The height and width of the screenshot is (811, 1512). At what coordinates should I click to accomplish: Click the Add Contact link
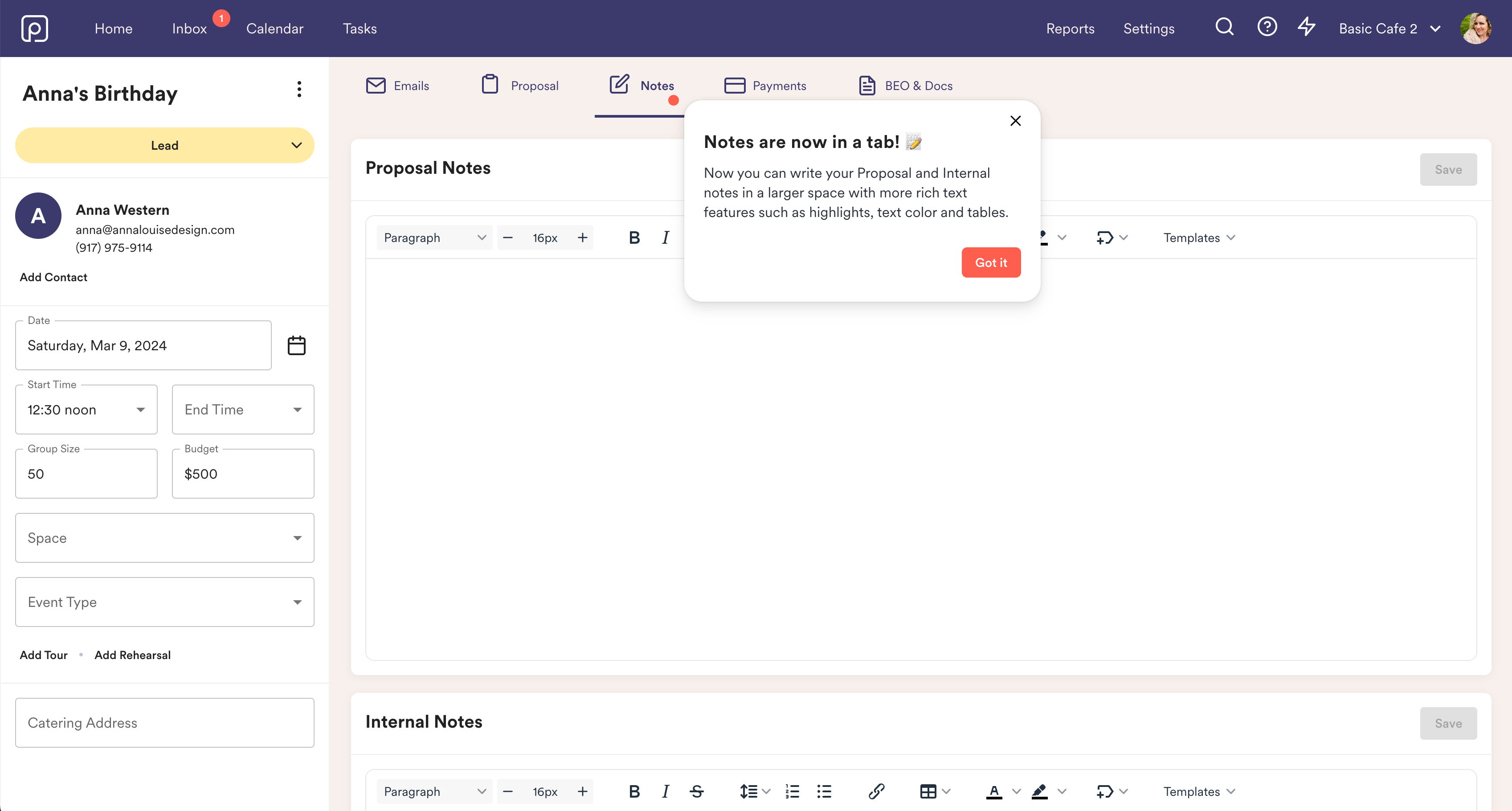(x=53, y=277)
